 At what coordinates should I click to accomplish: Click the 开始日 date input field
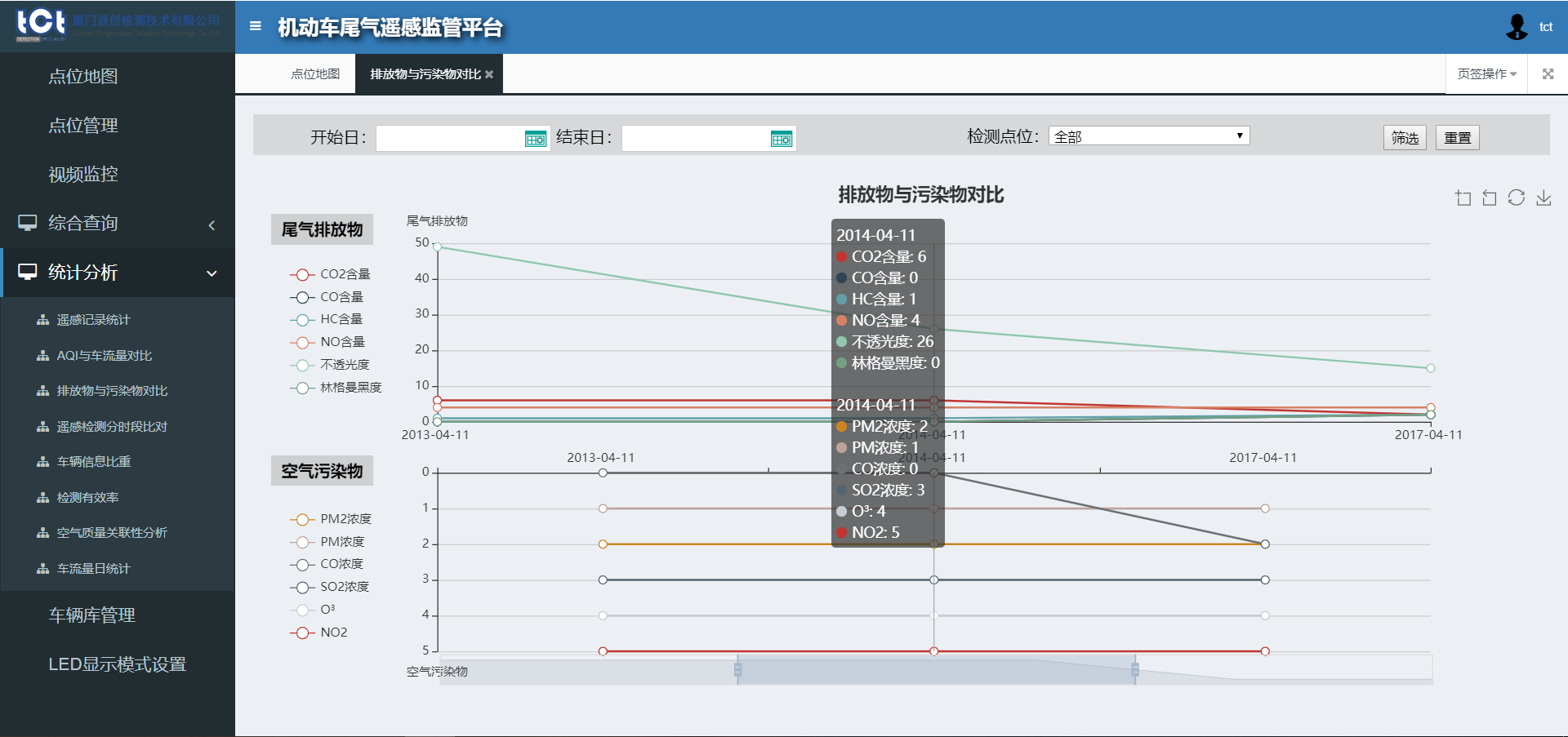462,139
